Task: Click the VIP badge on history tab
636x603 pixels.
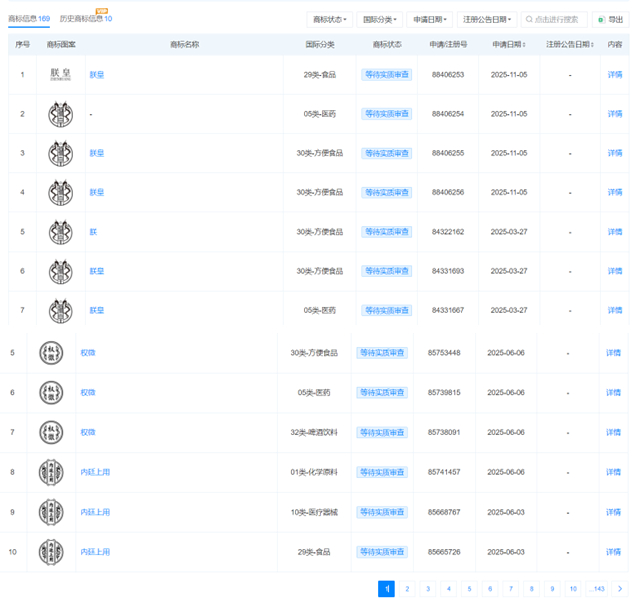Action: click(101, 11)
